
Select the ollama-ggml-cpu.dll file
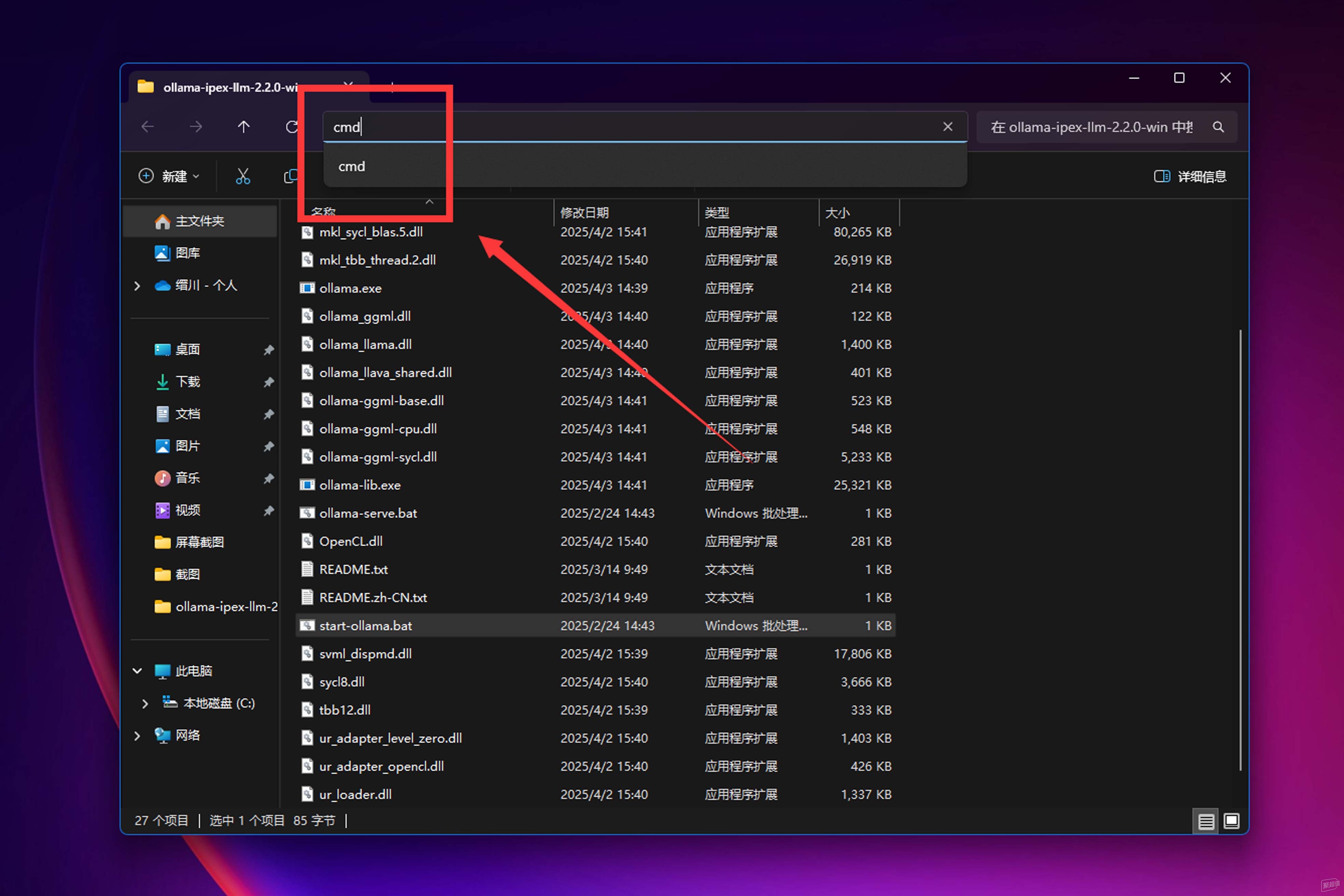[x=596, y=429]
